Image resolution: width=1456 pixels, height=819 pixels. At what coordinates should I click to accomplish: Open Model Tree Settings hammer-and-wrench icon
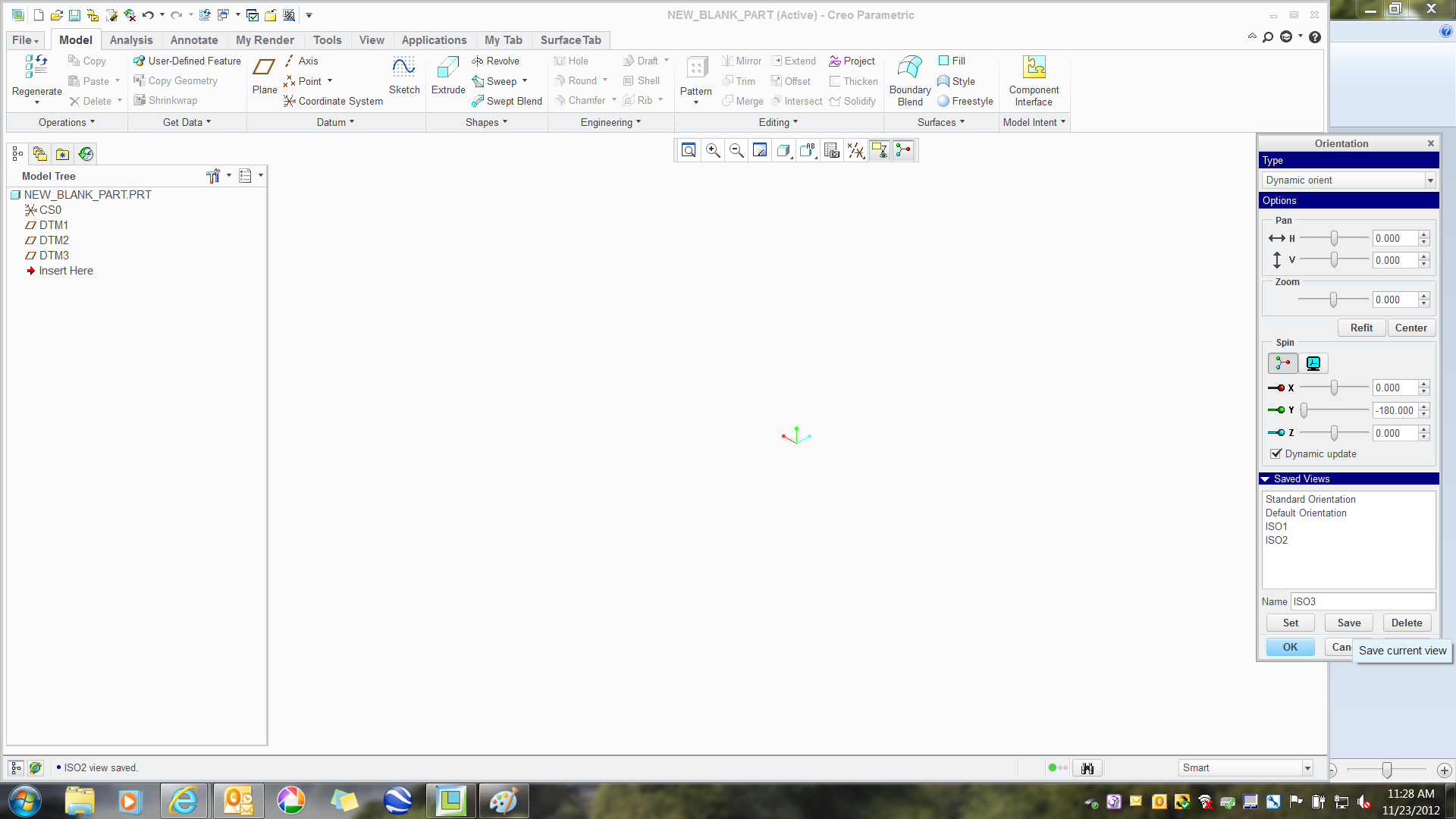(x=213, y=176)
